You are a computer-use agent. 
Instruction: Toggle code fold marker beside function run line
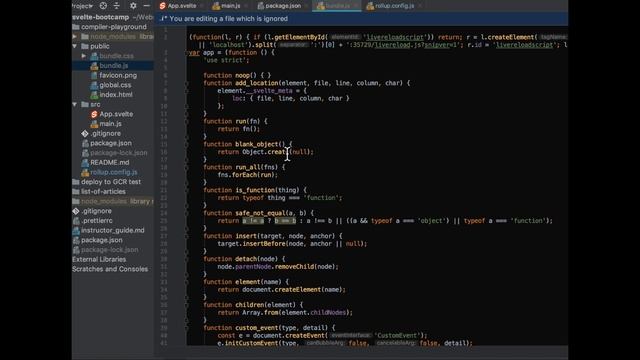point(187,121)
